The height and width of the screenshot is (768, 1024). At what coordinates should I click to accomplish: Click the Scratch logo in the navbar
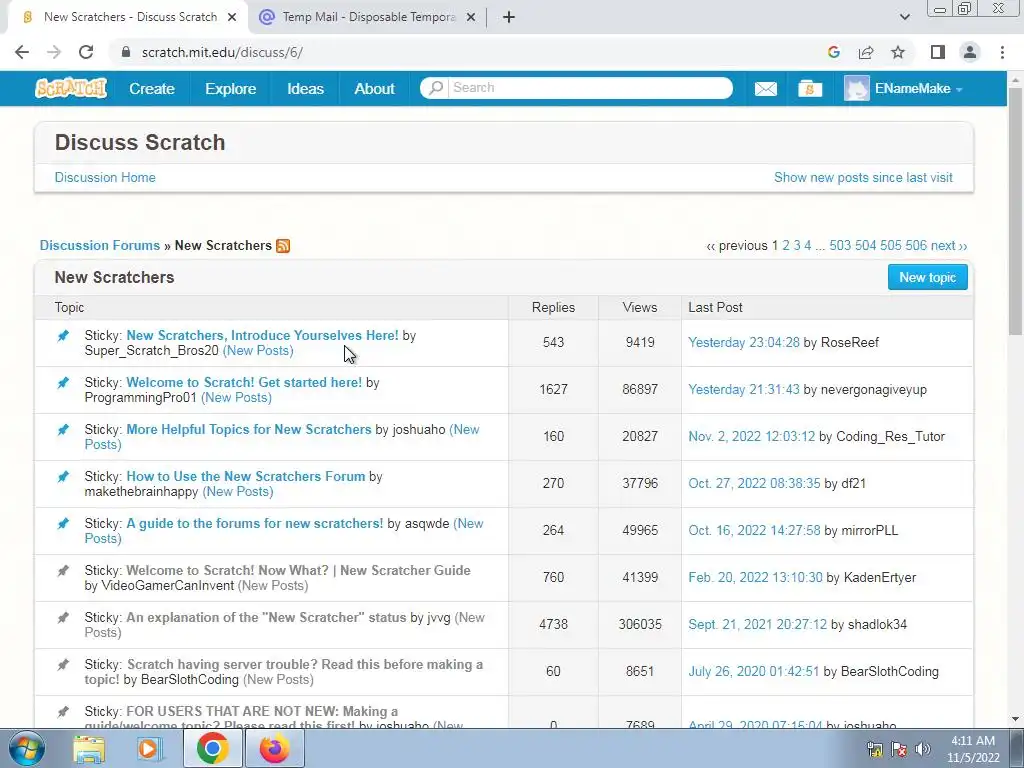pyautogui.click(x=71, y=88)
